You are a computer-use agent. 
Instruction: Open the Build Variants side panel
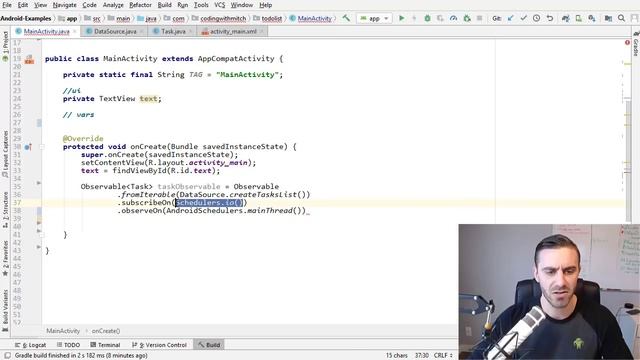(5, 310)
